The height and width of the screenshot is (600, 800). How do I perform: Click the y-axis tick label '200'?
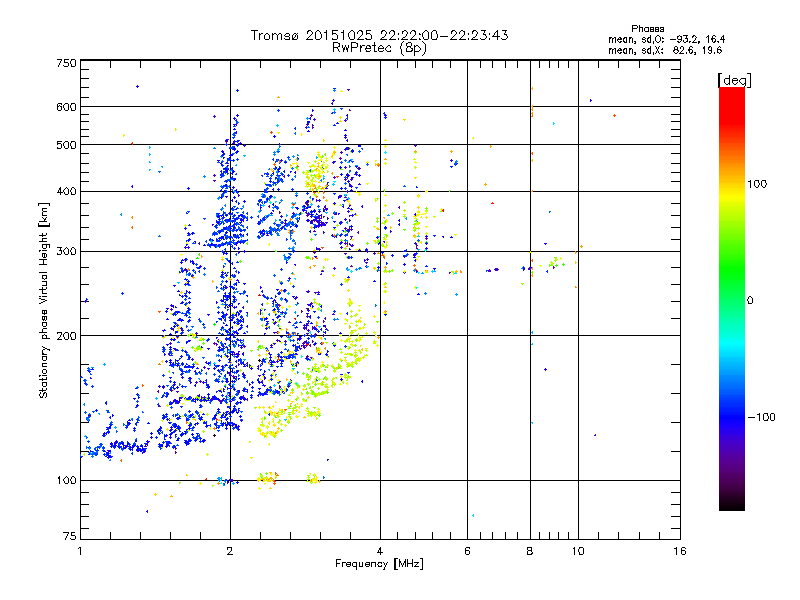(x=66, y=336)
